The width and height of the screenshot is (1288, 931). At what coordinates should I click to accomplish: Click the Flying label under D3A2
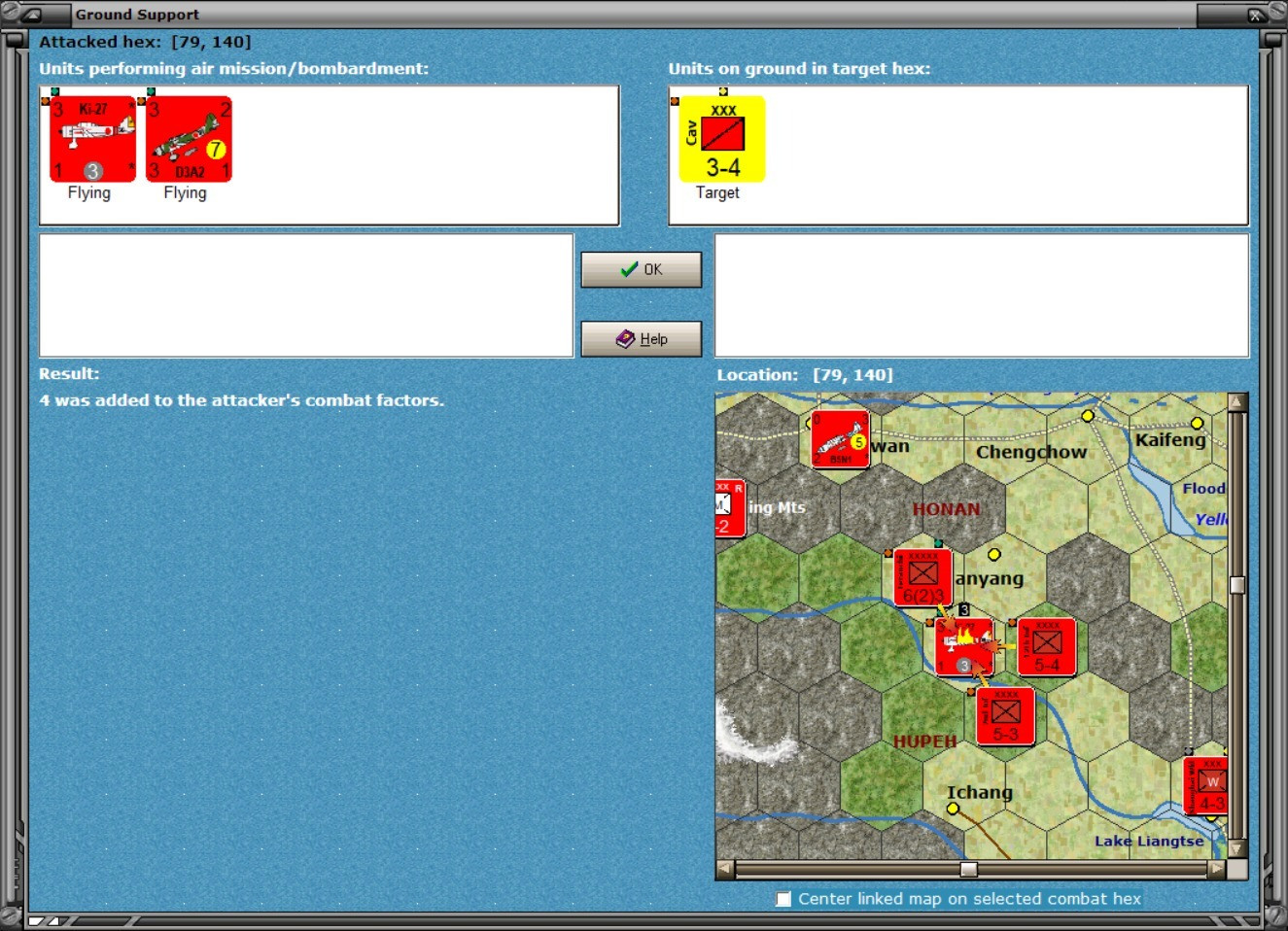185,192
